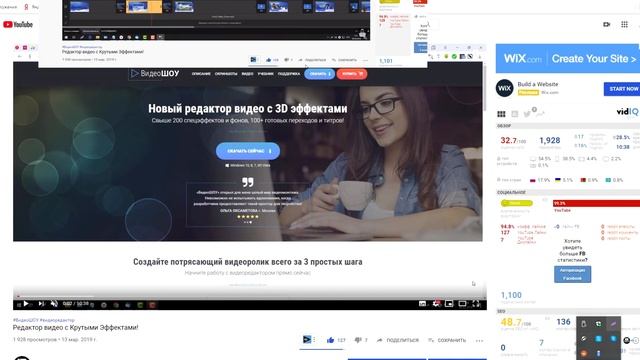Like the video with the thumbs up
The width and height of the screenshot is (640, 360).
330,340
